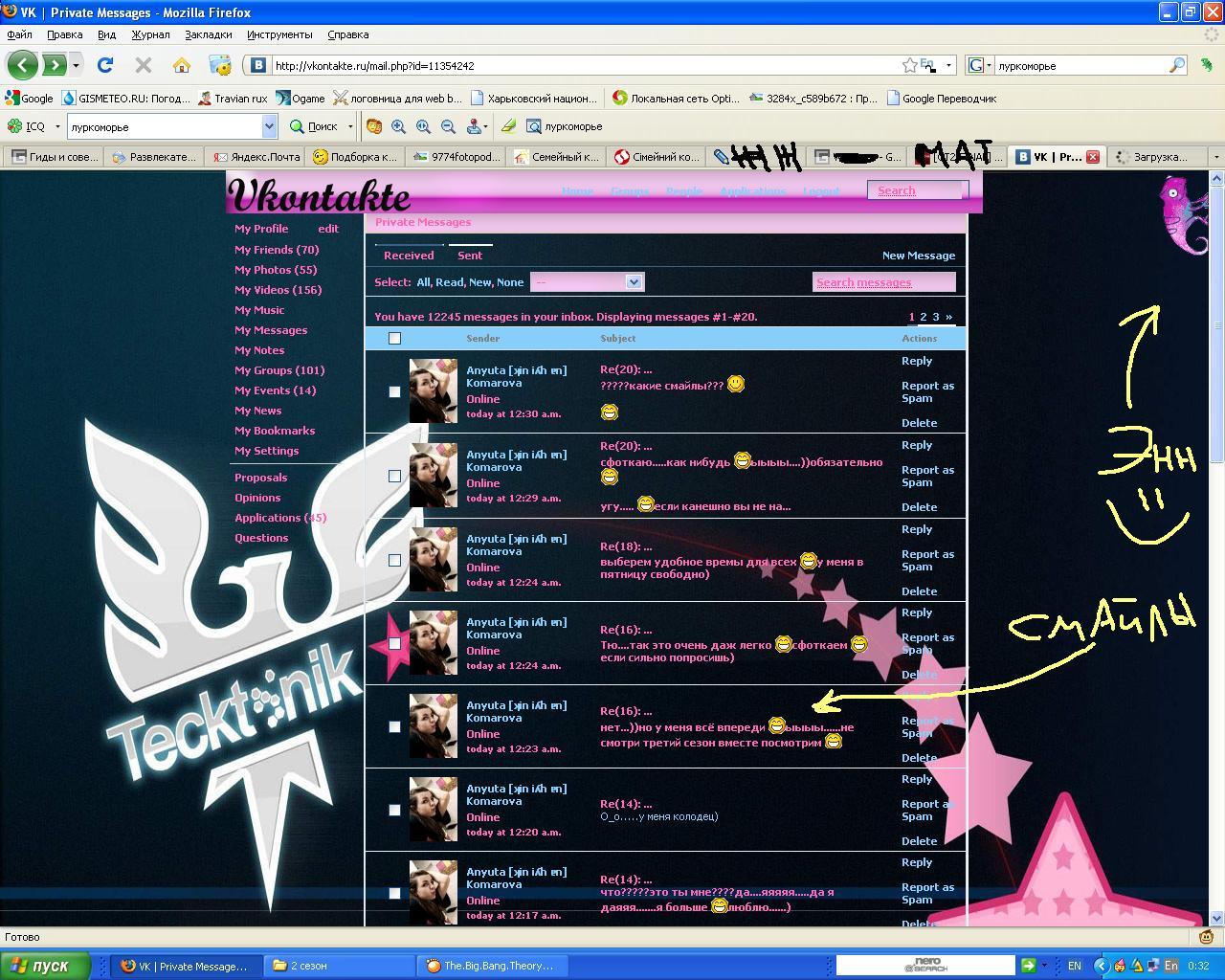Click the ICQ toolbar Поиск search button

tap(314, 126)
